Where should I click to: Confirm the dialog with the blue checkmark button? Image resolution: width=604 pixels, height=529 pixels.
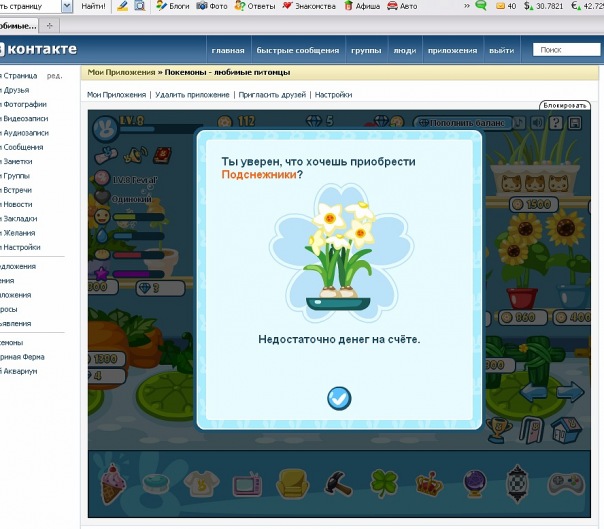tap(340, 398)
